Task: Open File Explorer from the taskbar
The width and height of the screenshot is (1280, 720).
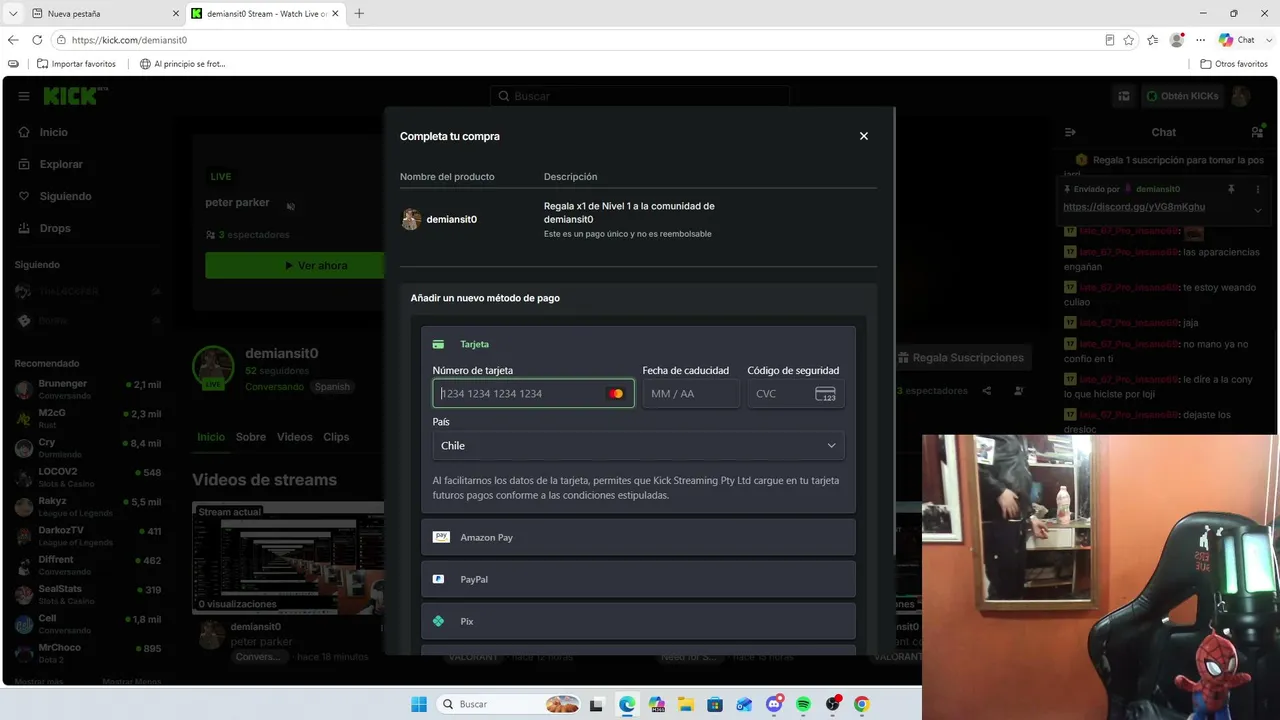Action: tap(685, 704)
